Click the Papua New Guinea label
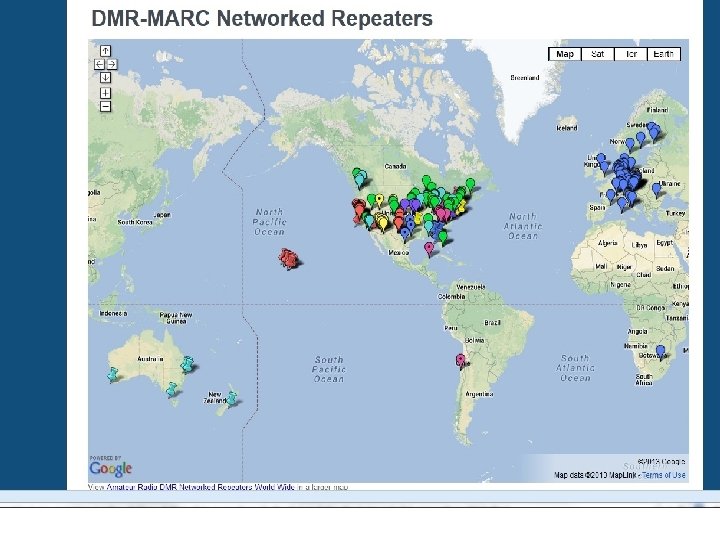Viewport: 720px width, 540px height. point(176,318)
